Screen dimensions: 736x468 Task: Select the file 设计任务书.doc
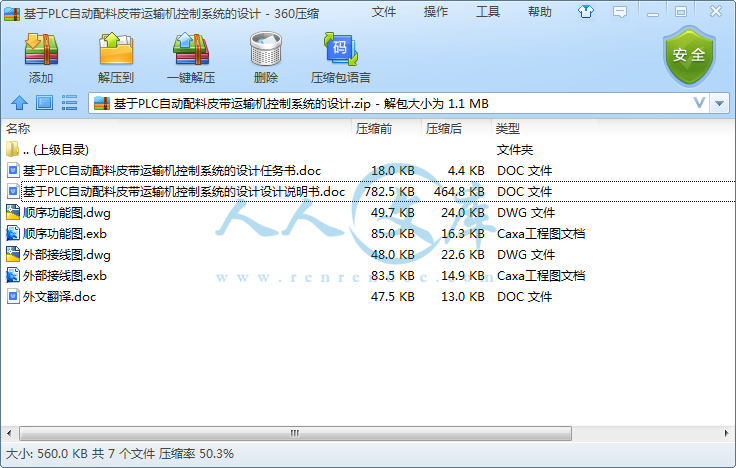pos(368,170)
